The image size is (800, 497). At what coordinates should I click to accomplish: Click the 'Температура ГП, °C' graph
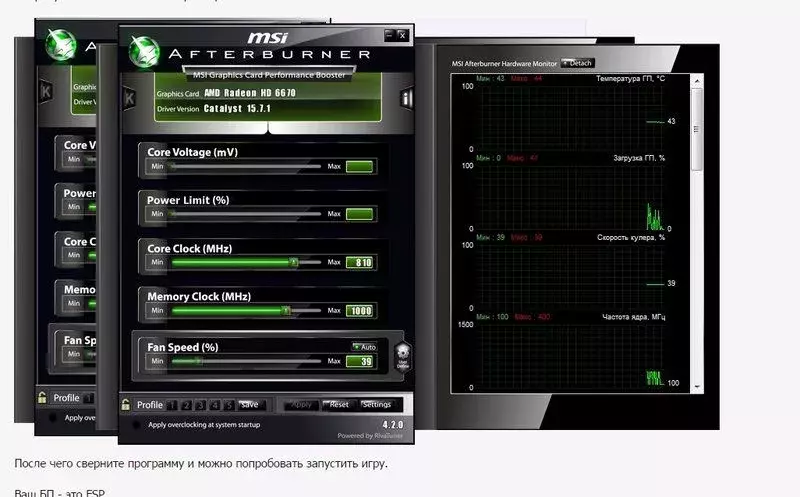click(570, 117)
